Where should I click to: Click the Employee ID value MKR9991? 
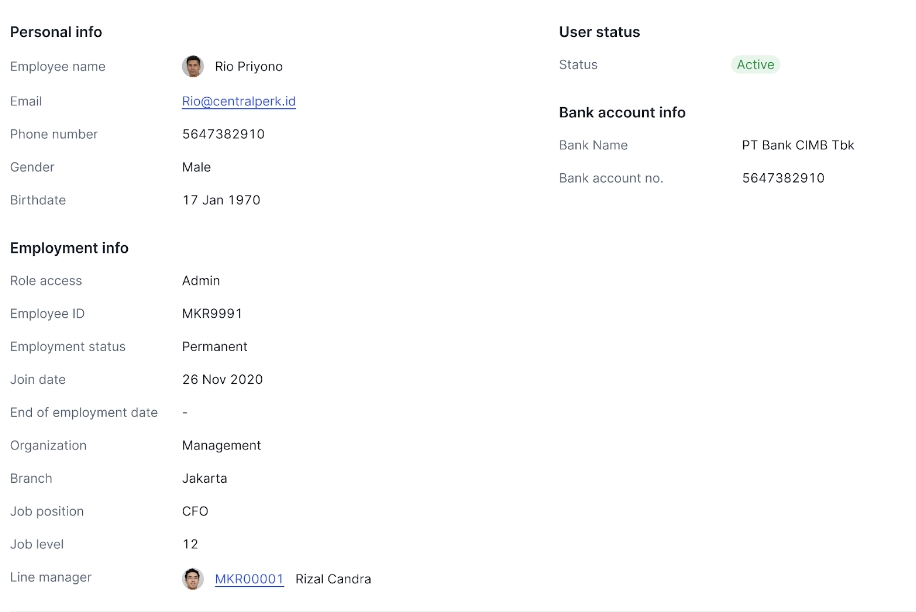tap(212, 314)
